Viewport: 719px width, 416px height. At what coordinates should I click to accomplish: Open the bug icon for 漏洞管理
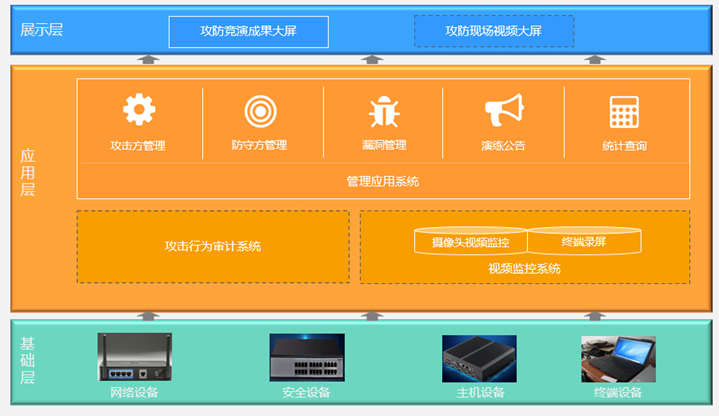click(384, 111)
